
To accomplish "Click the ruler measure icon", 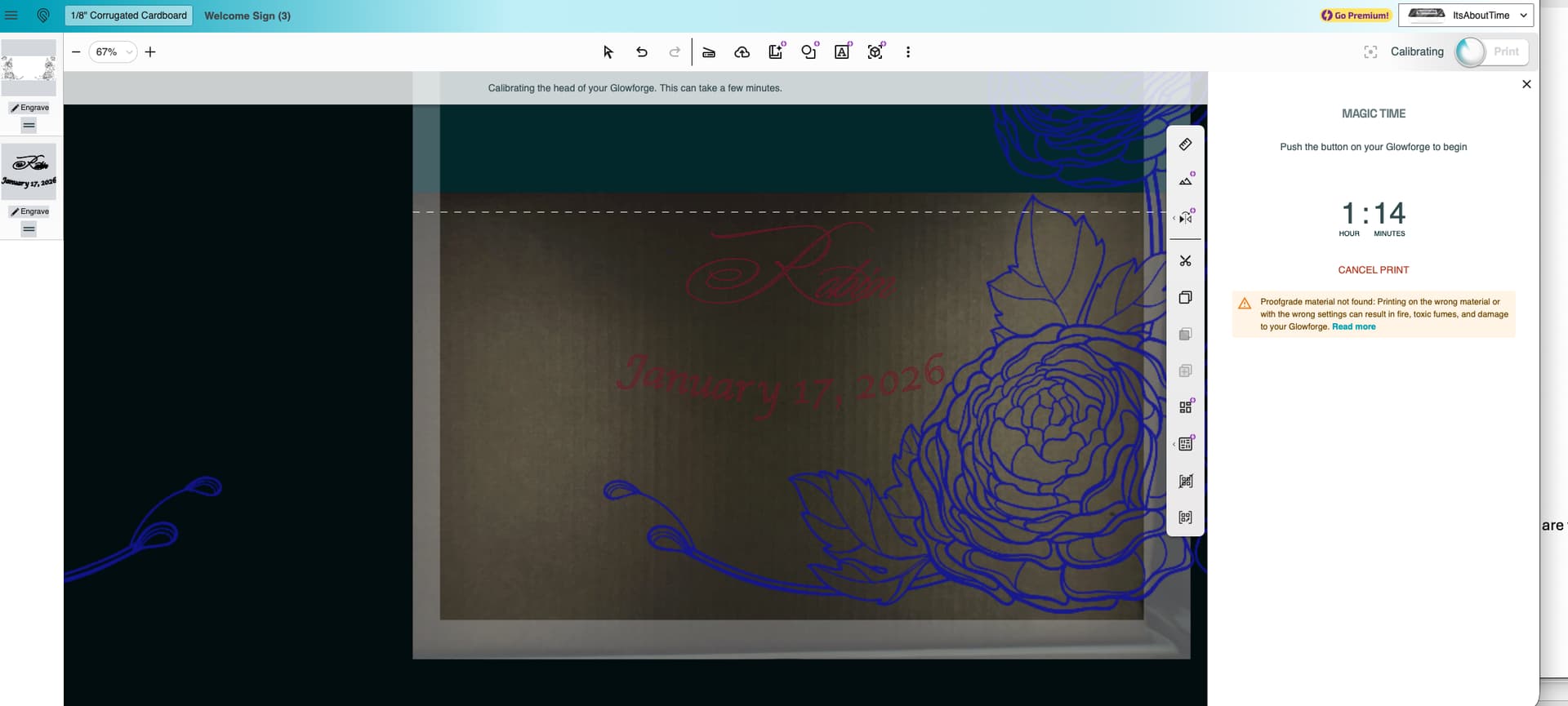I will (1185, 144).
